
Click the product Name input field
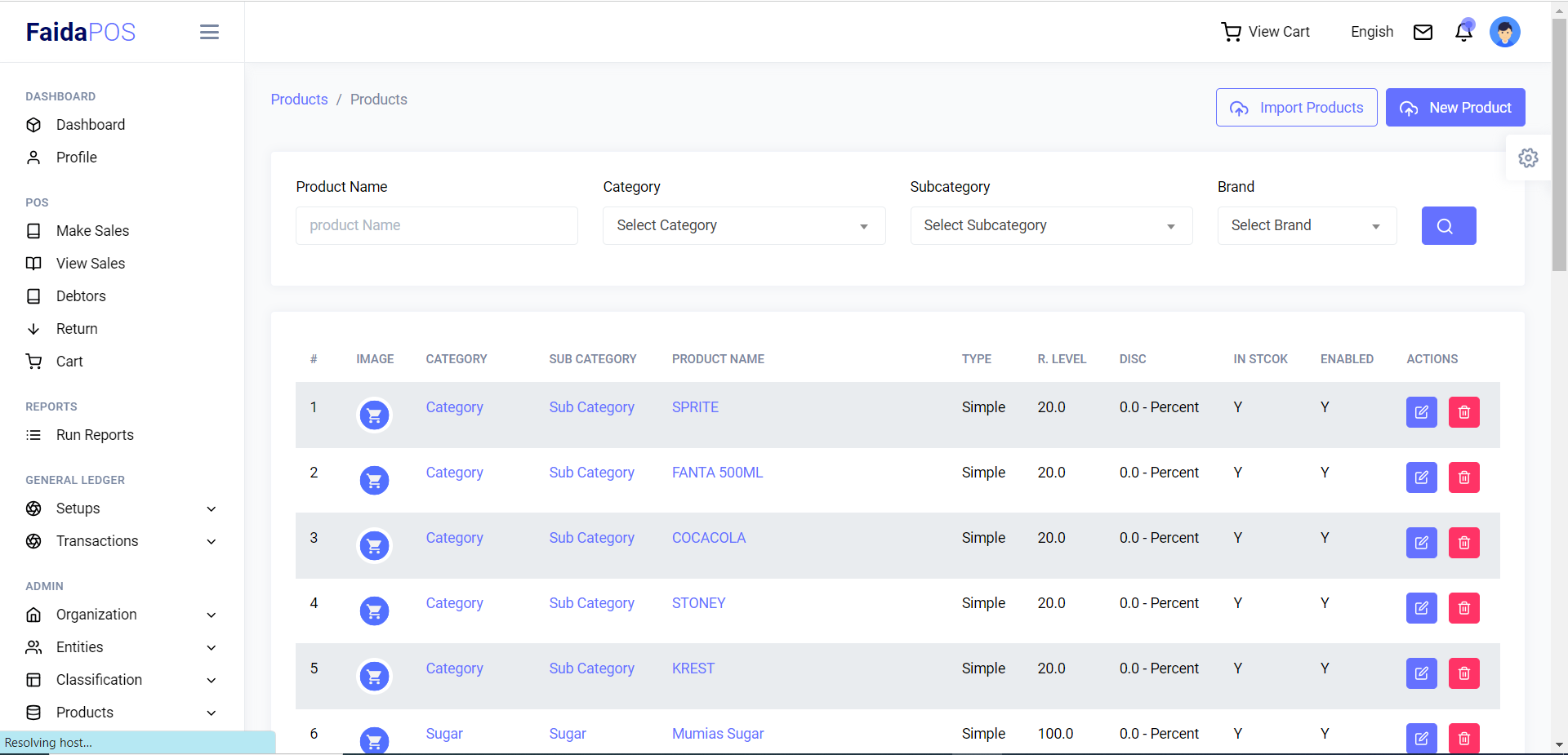point(436,225)
